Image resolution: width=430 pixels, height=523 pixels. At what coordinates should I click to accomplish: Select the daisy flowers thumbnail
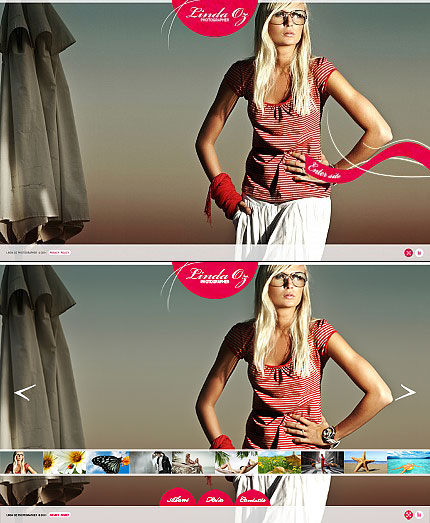[x=64, y=462]
